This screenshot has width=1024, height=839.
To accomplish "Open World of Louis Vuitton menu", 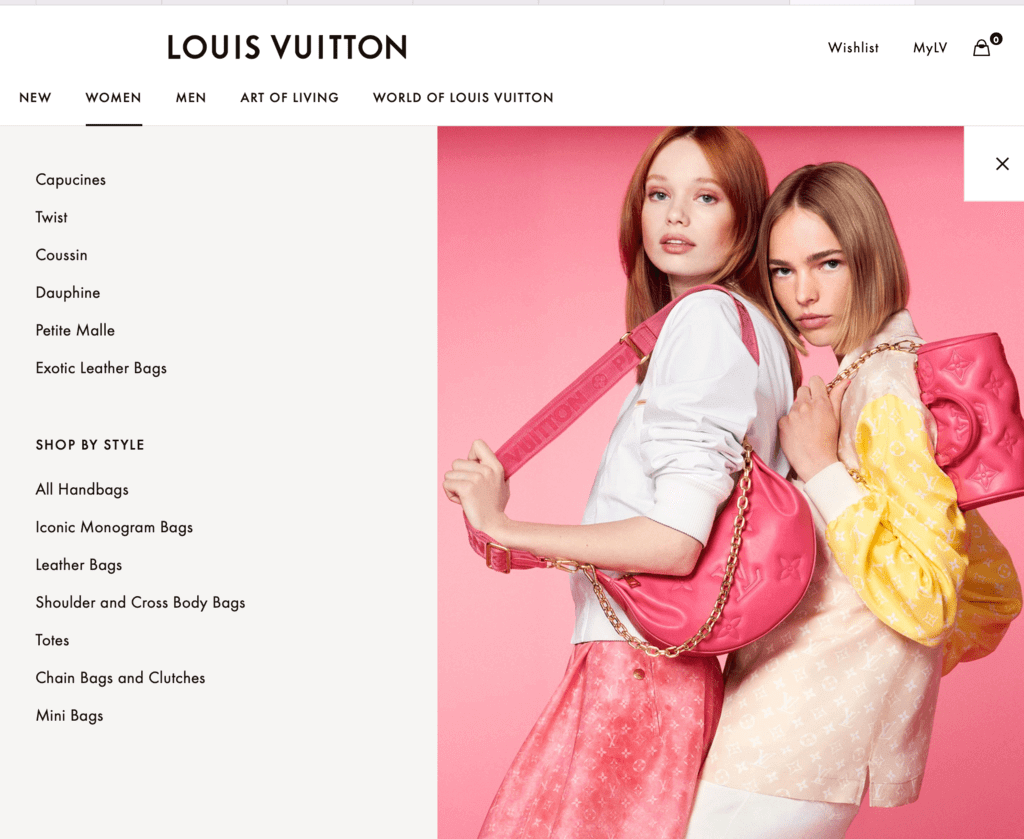I will 463,97.
